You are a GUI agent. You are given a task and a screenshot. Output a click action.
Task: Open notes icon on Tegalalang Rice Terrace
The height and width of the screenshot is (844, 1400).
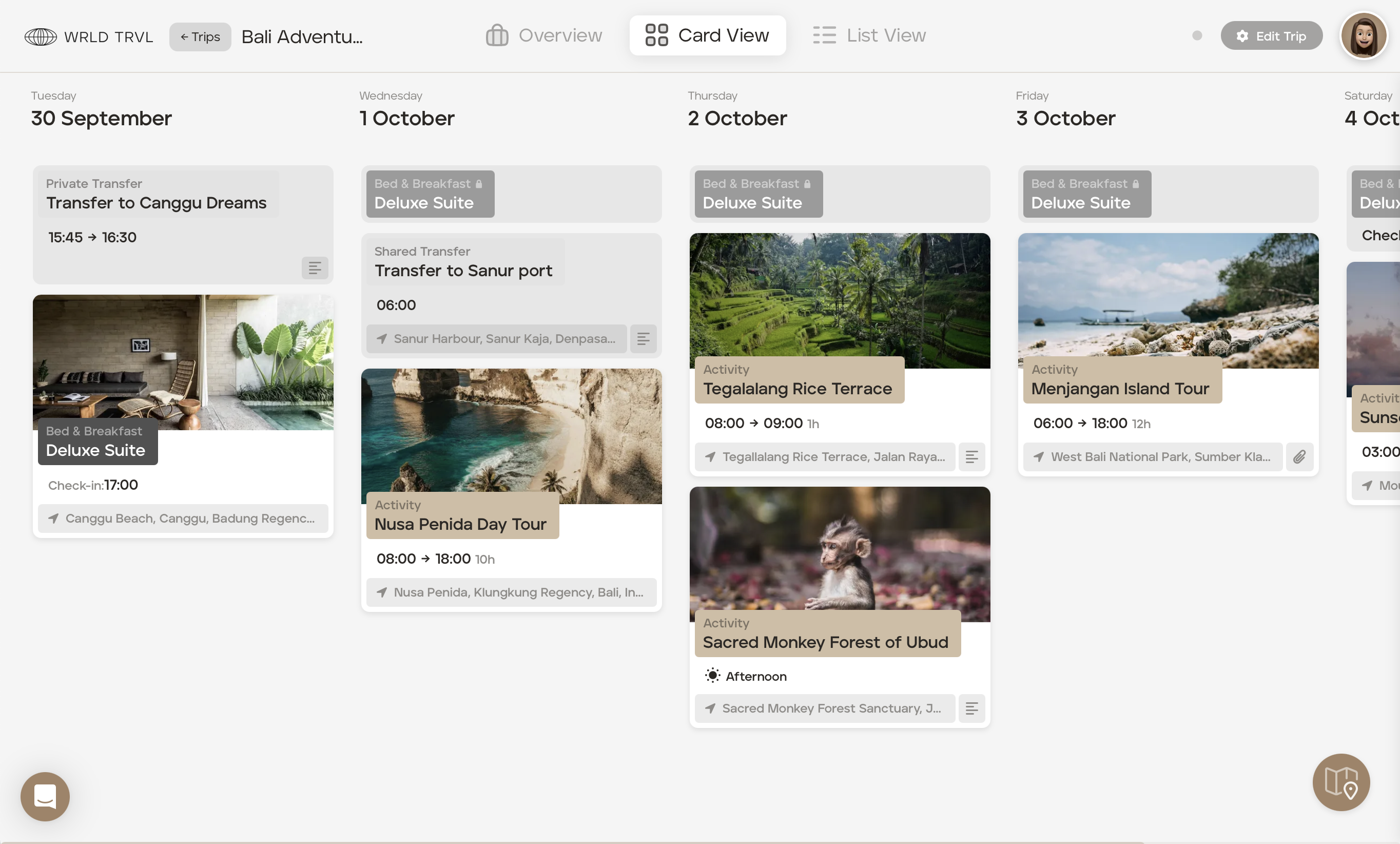tap(971, 457)
